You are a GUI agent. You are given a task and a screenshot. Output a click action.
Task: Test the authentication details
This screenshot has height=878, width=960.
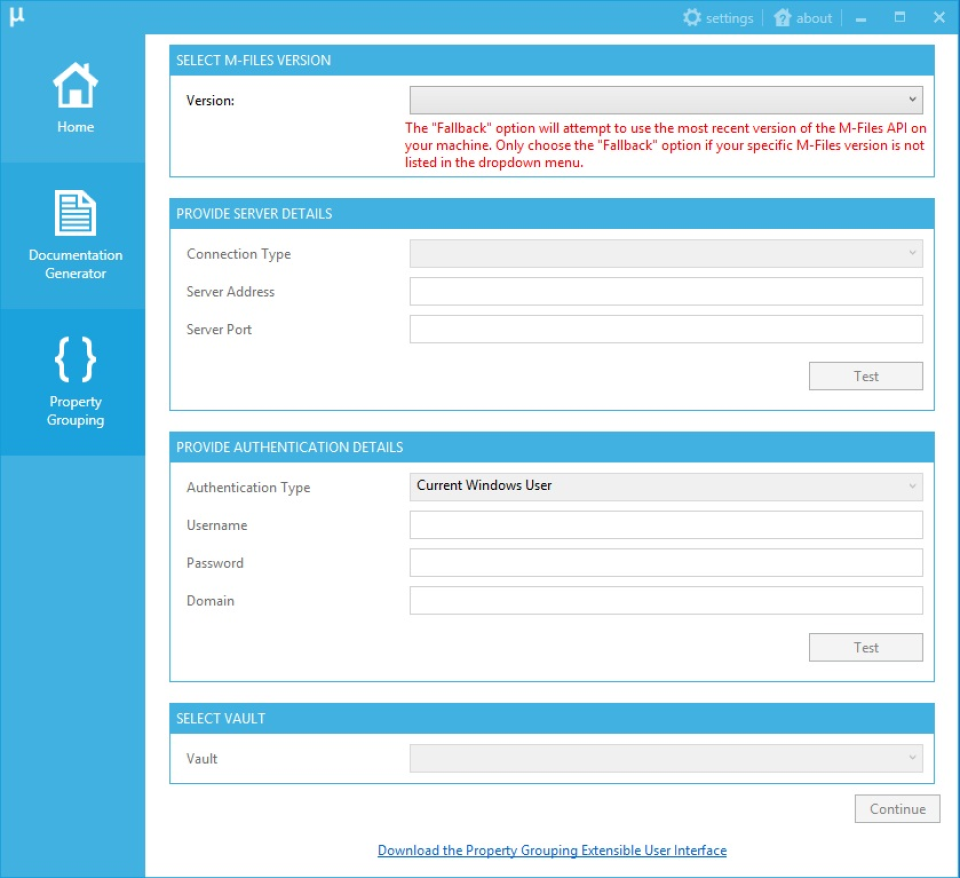866,647
